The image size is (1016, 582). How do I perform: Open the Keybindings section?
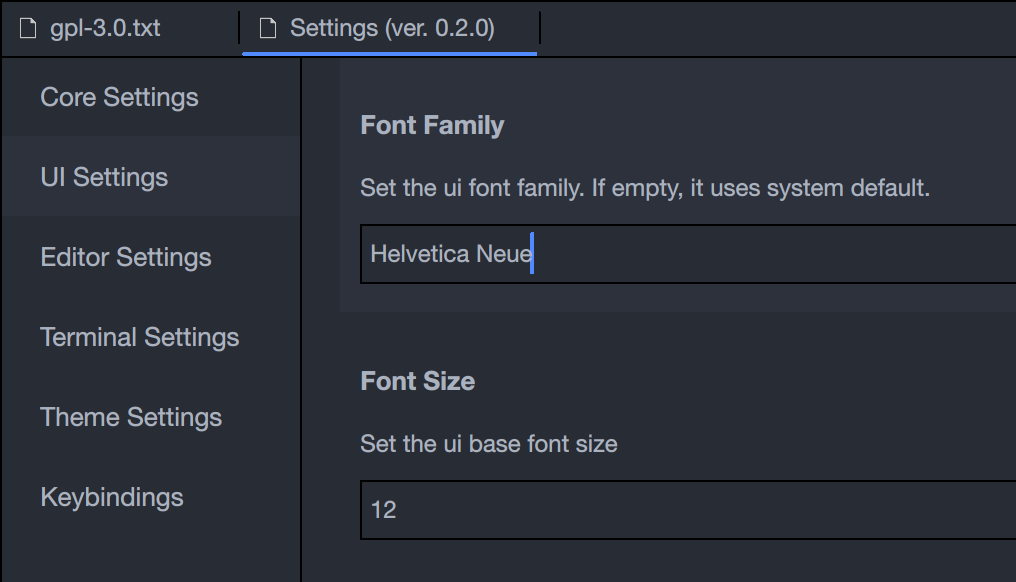[x=111, y=497]
